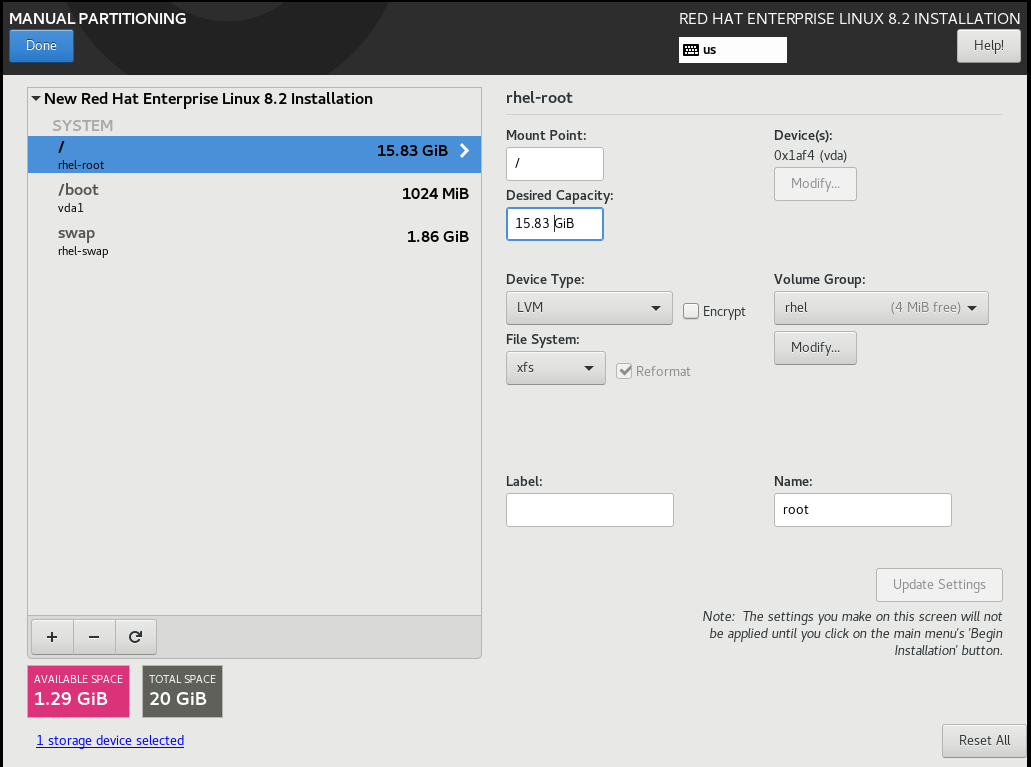1031x767 pixels.
Task: Focus the Desired Capacity input field
Action: [x=555, y=224]
